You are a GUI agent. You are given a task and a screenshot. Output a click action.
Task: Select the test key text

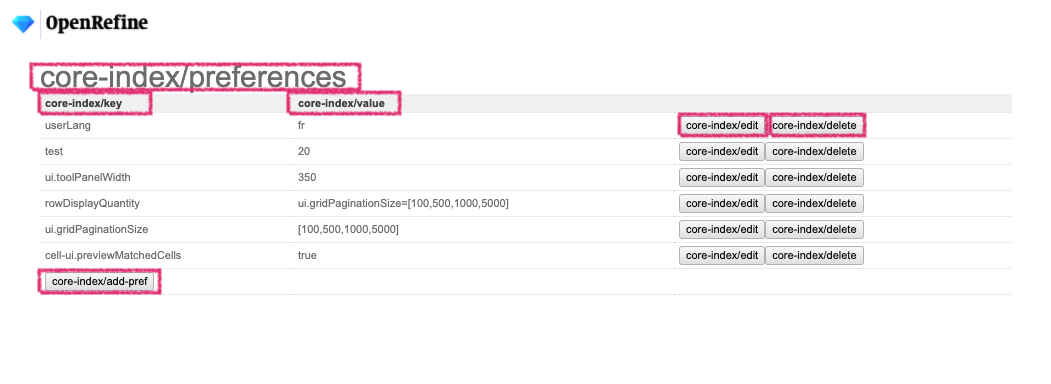(x=54, y=151)
